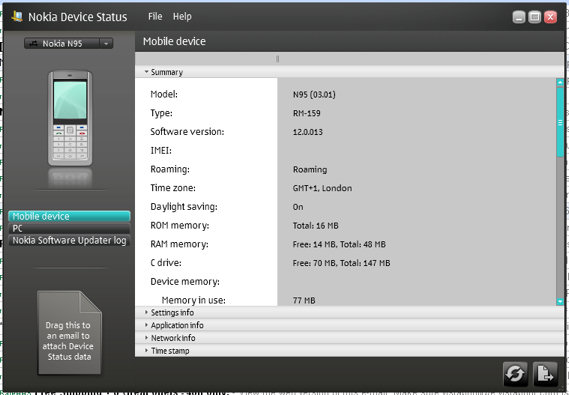Expand the Settings info section
The width and height of the screenshot is (569, 395).
tap(169, 312)
